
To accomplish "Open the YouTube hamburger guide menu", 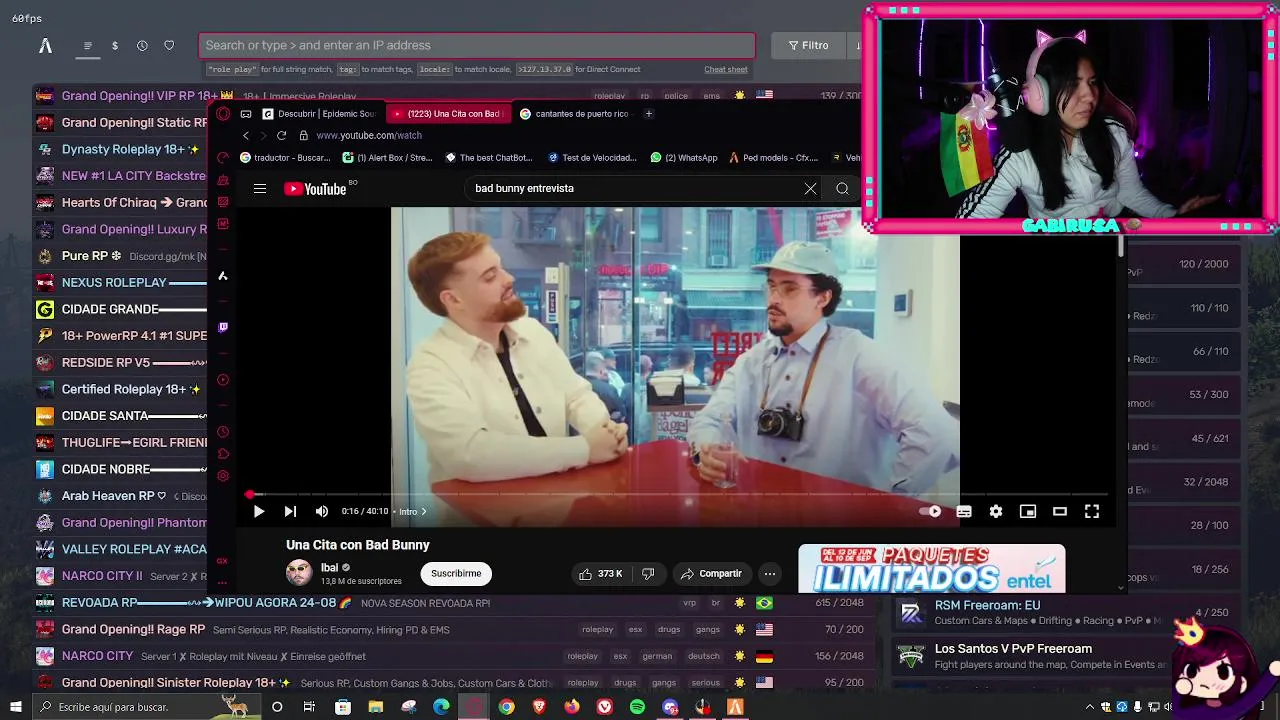I will pyautogui.click(x=260, y=188).
